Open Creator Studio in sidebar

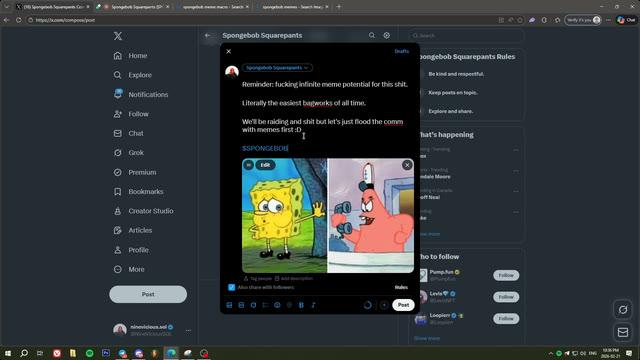[143, 211]
